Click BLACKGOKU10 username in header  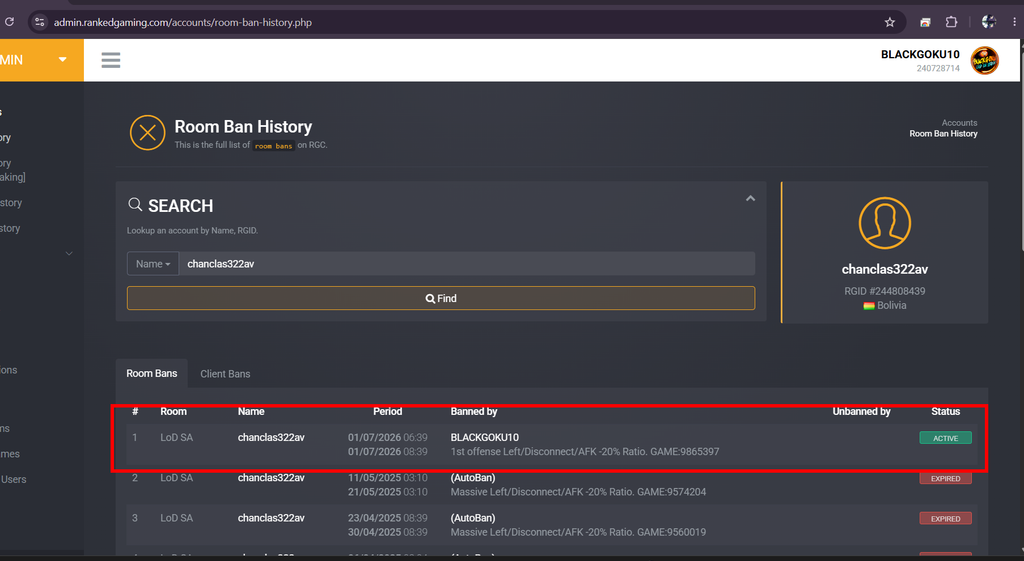click(920, 54)
